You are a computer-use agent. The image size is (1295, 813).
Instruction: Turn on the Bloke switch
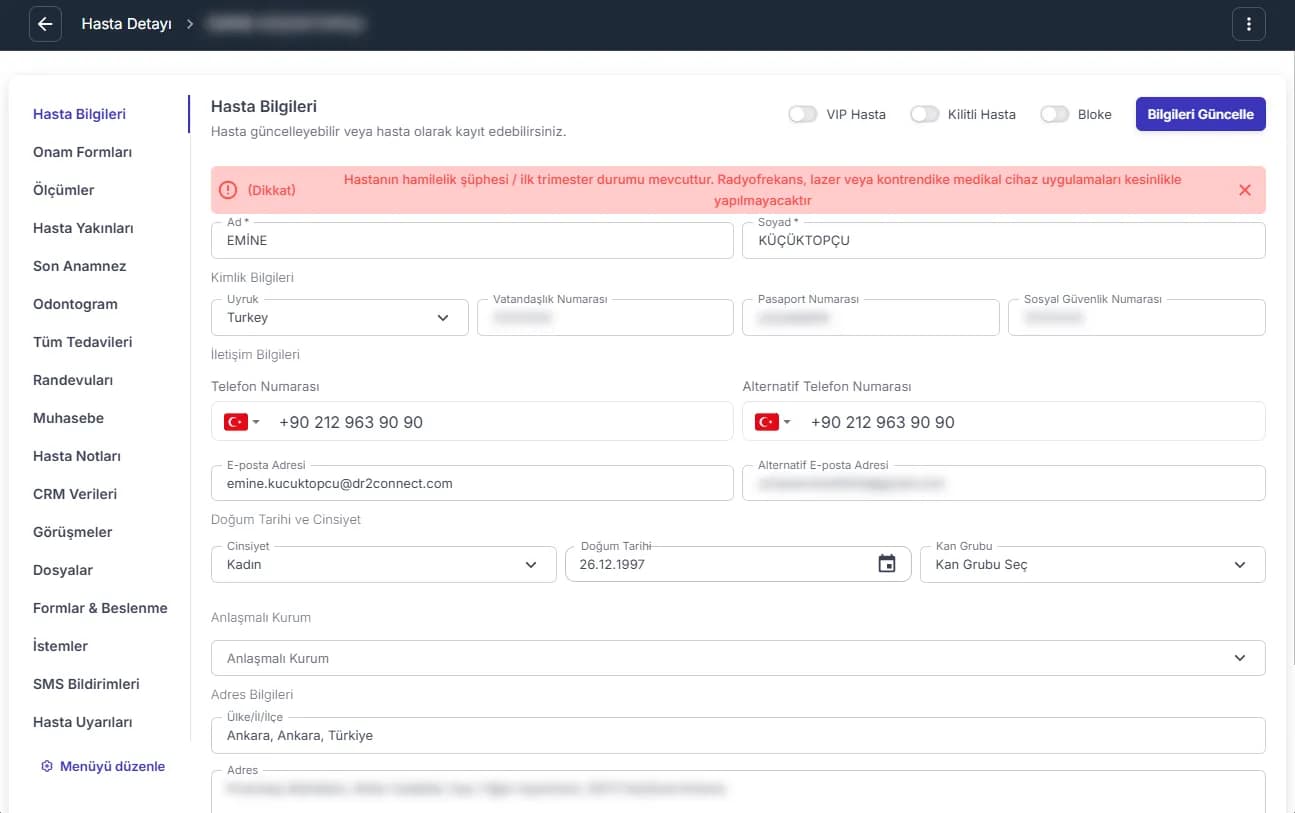pyautogui.click(x=1055, y=114)
